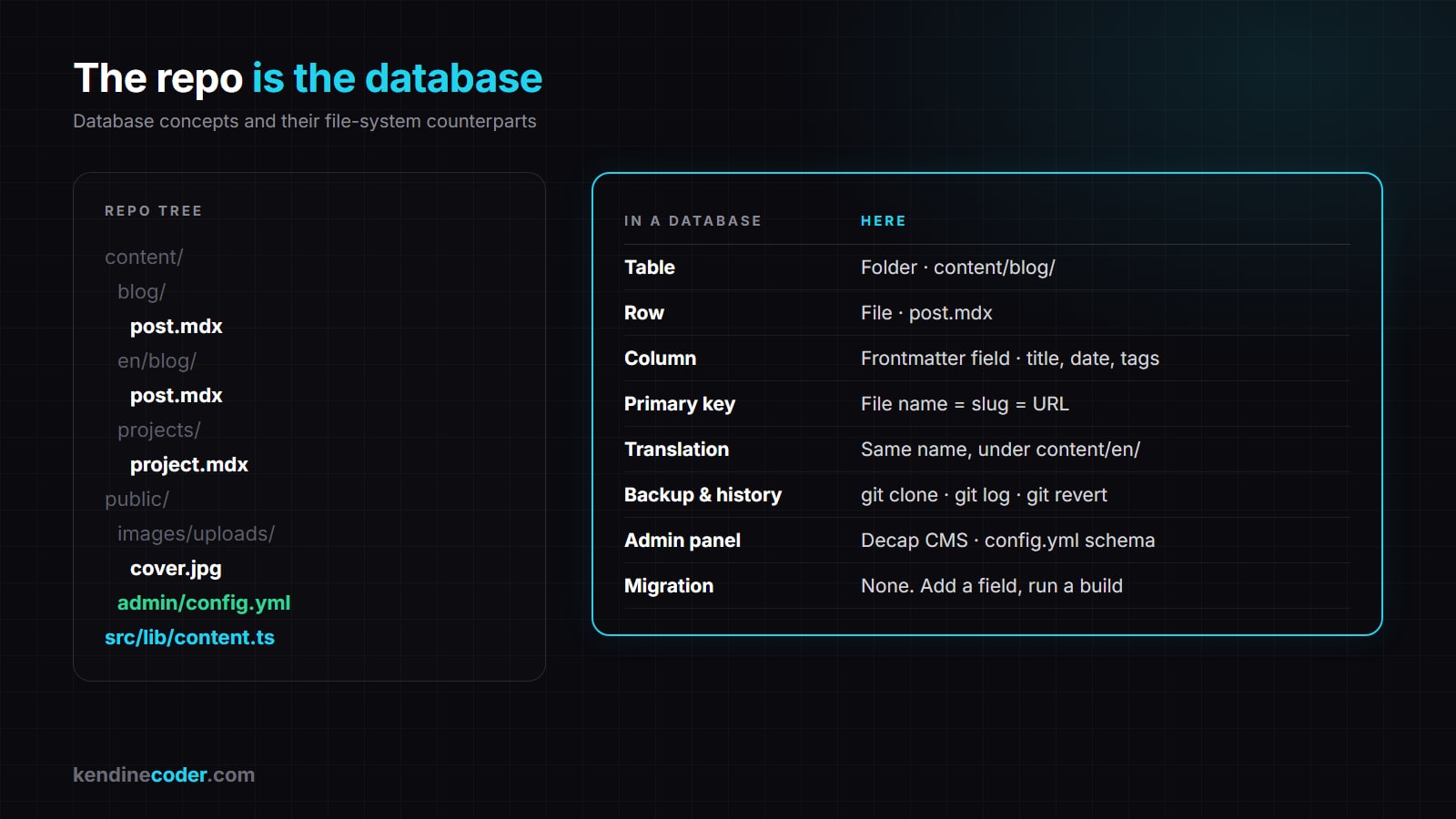Open post.mdx listed right below en/blog/
This screenshot has height=819, width=1456.
pyautogui.click(x=177, y=396)
